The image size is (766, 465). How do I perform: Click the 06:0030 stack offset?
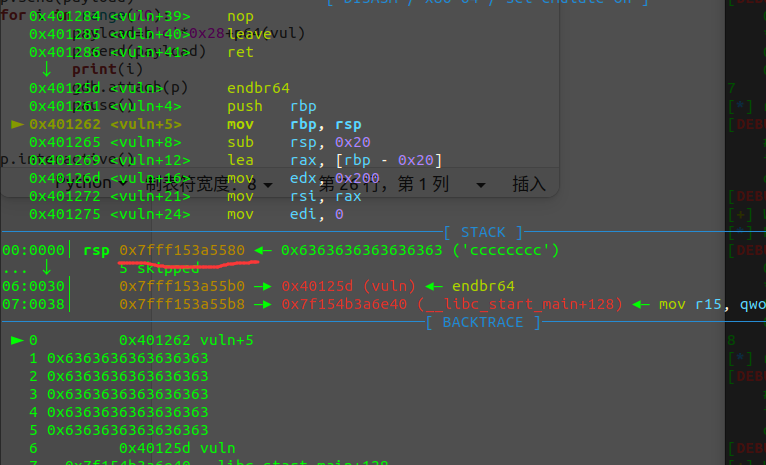tap(33, 286)
